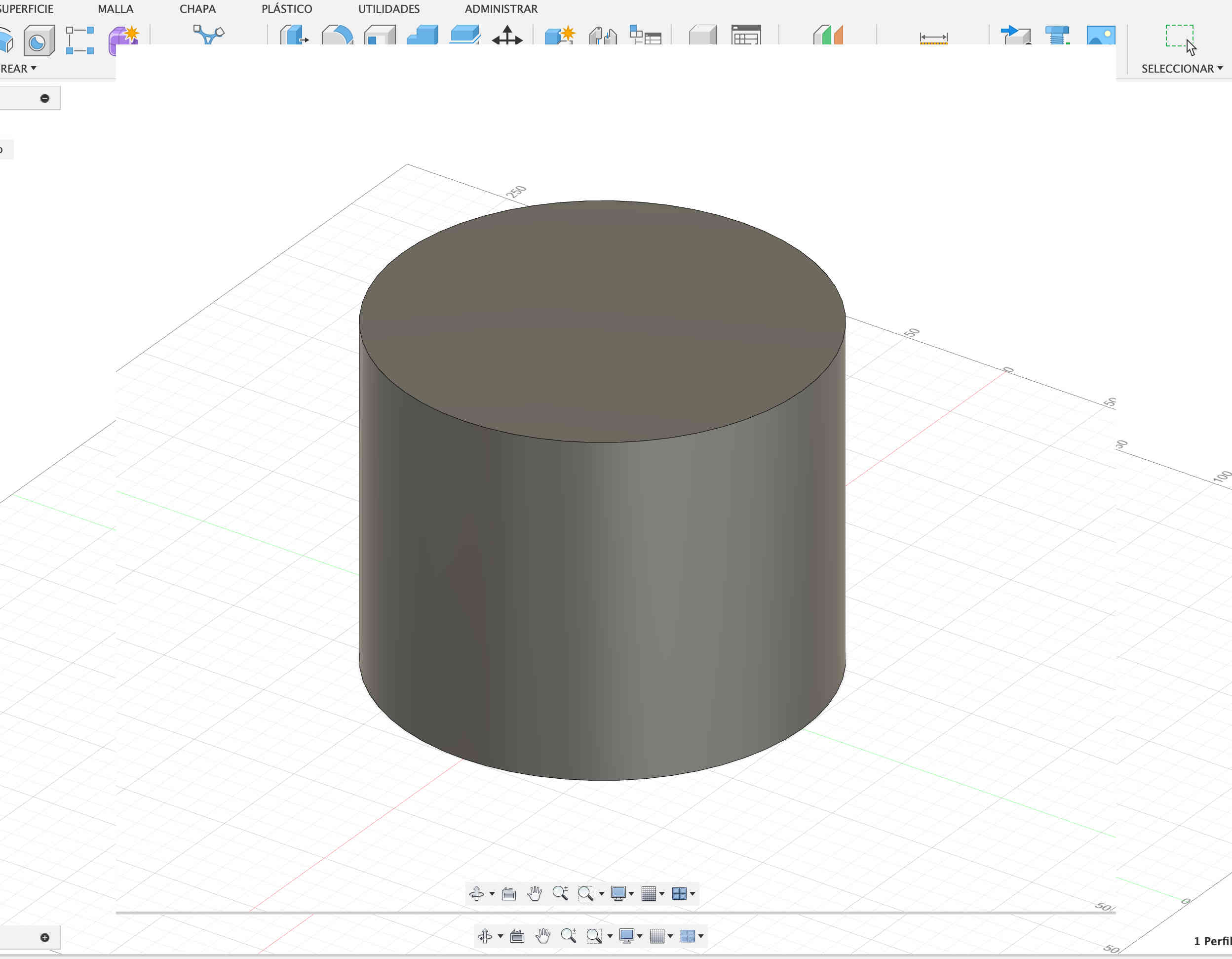Image resolution: width=1232 pixels, height=959 pixels.
Task: Collapse panel with the minus circle button
Action: pos(45,98)
